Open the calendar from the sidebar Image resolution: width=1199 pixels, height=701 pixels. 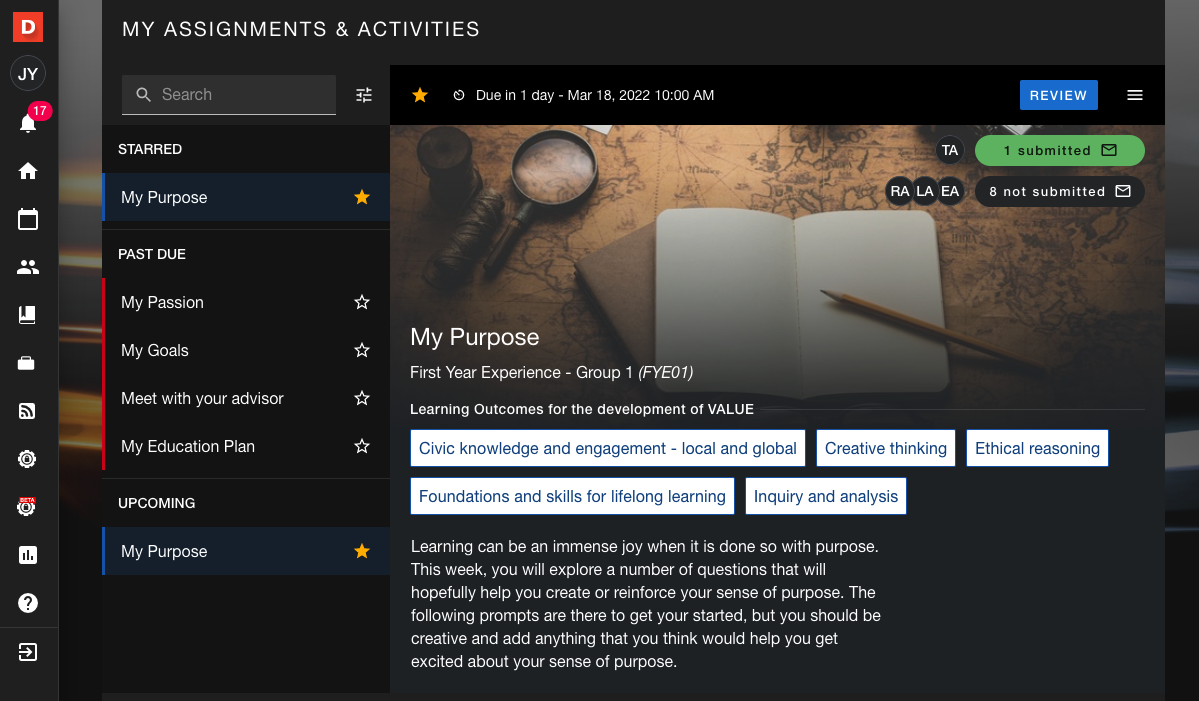click(x=28, y=219)
